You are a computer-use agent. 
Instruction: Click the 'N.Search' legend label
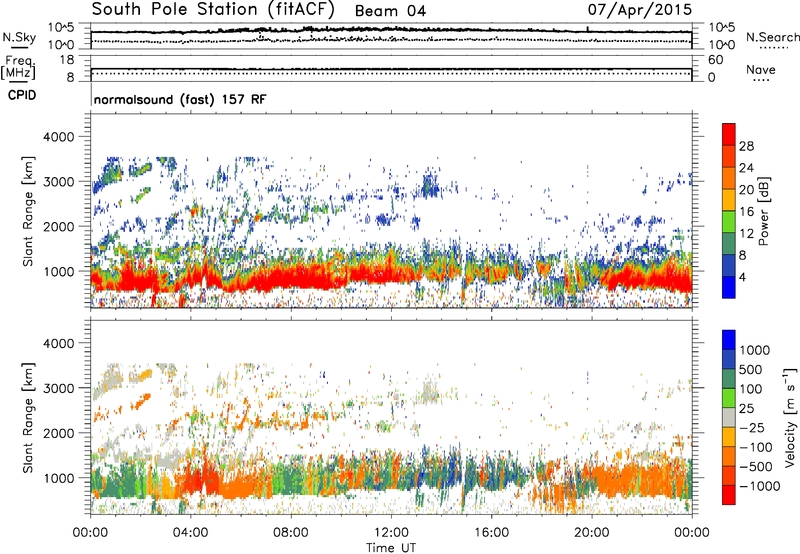coord(772,37)
